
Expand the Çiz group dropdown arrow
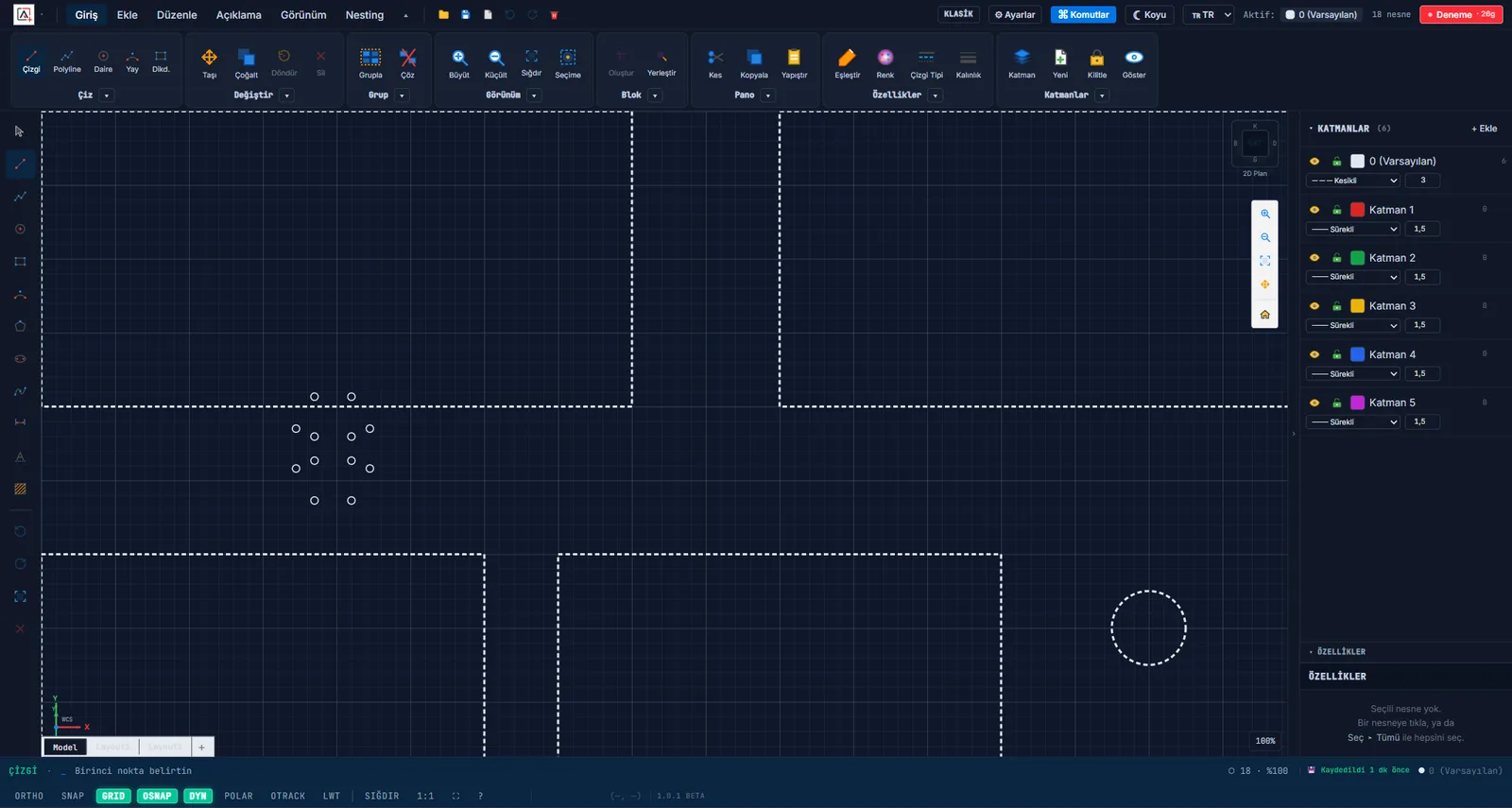click(107, 95)
